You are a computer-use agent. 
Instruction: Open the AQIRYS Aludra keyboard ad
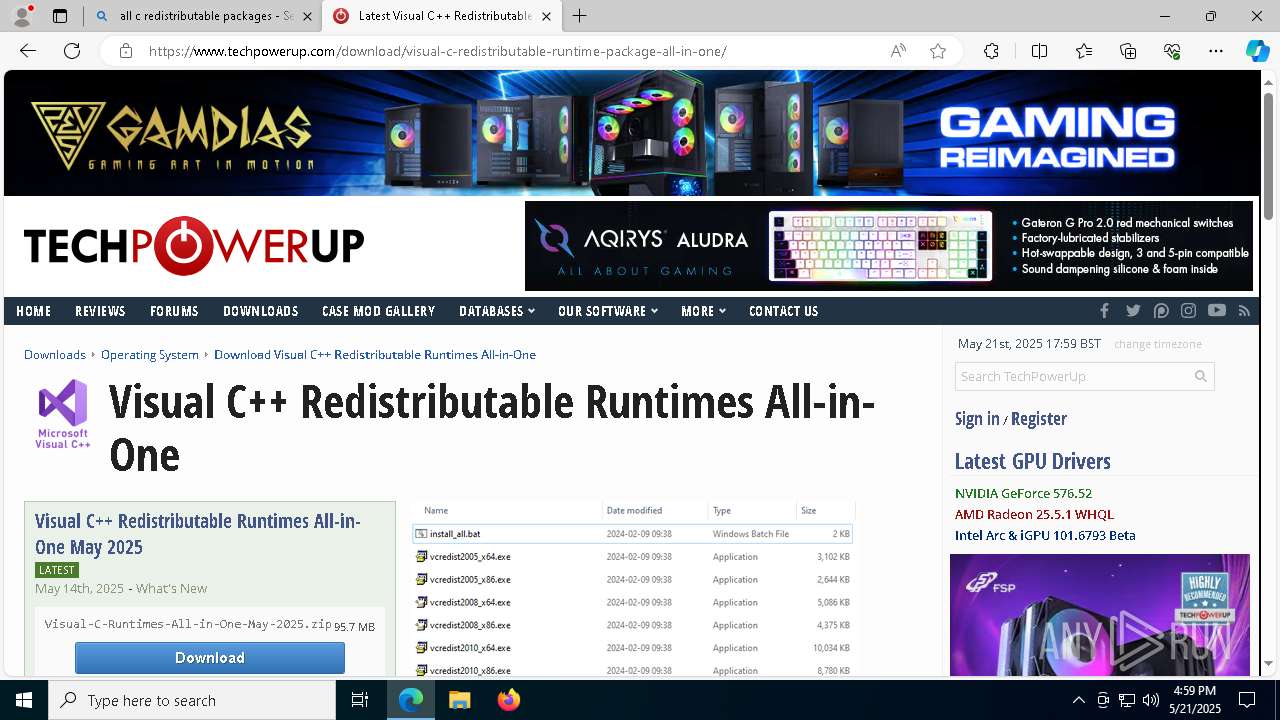pyautogui.click(x=889, y=246)
